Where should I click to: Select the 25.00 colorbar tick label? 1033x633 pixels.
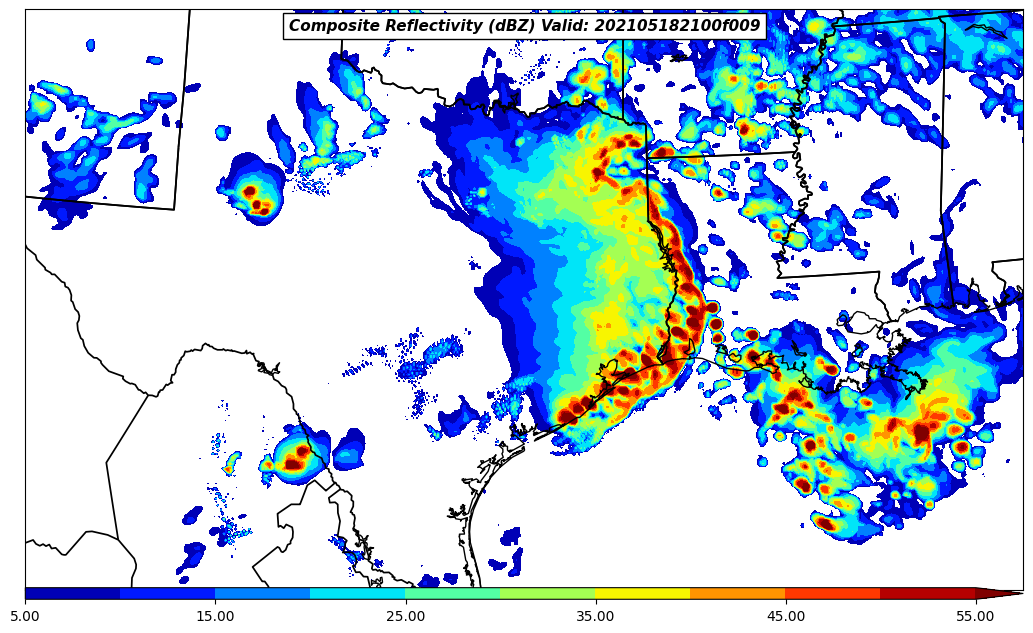tap(405, 616)
